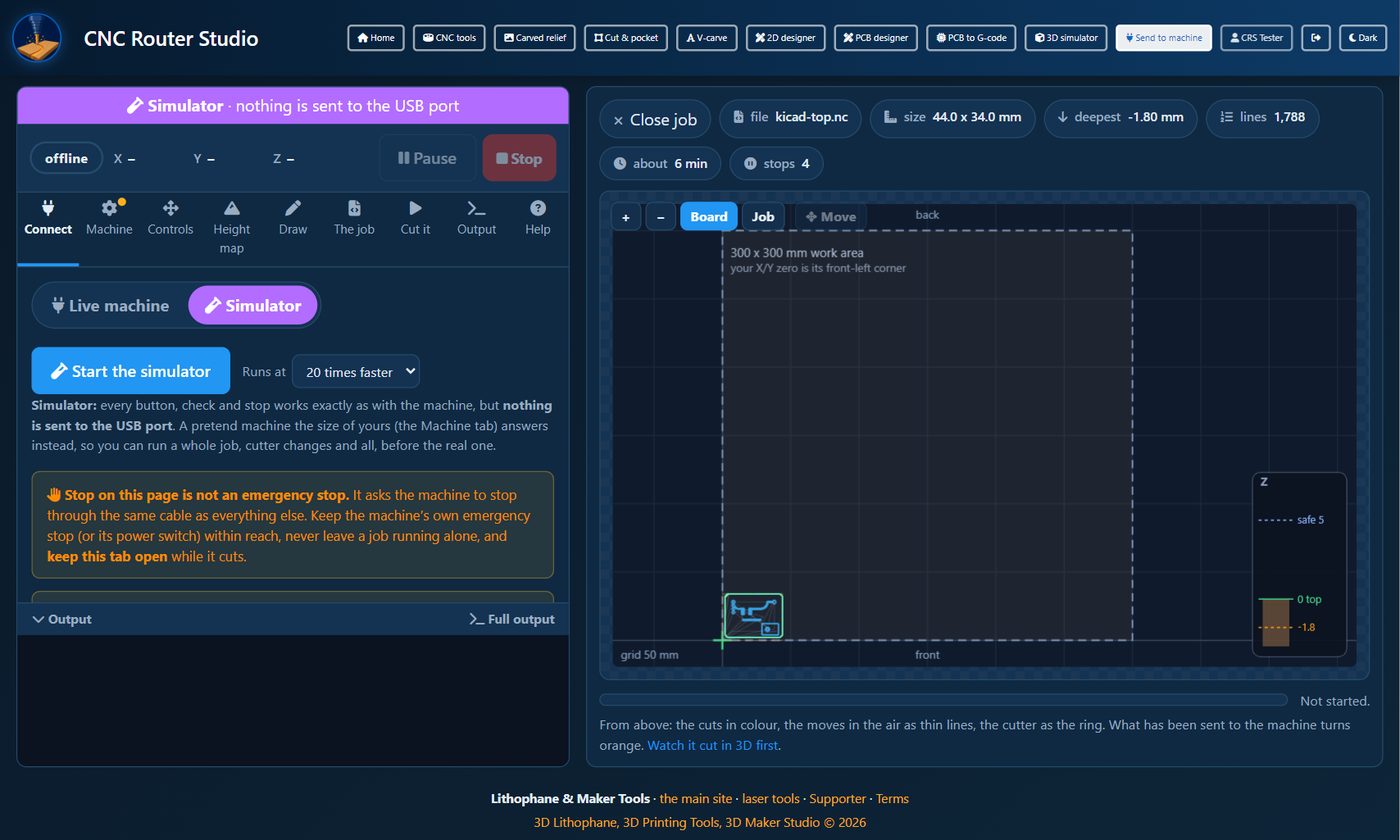Image resolution: width=1400 pixels, height=840 pixels.
Task: Open the laser tools footer link
Action: tap(770, 798)
